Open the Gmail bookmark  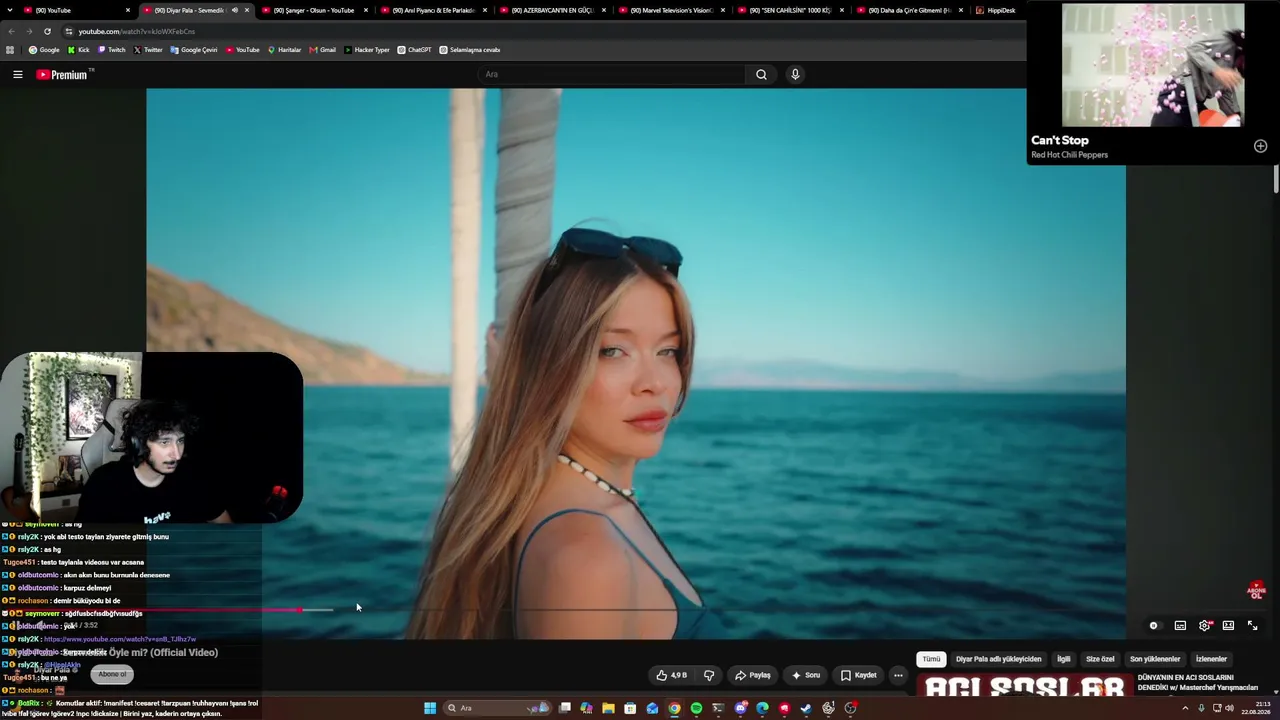[323, 50]
